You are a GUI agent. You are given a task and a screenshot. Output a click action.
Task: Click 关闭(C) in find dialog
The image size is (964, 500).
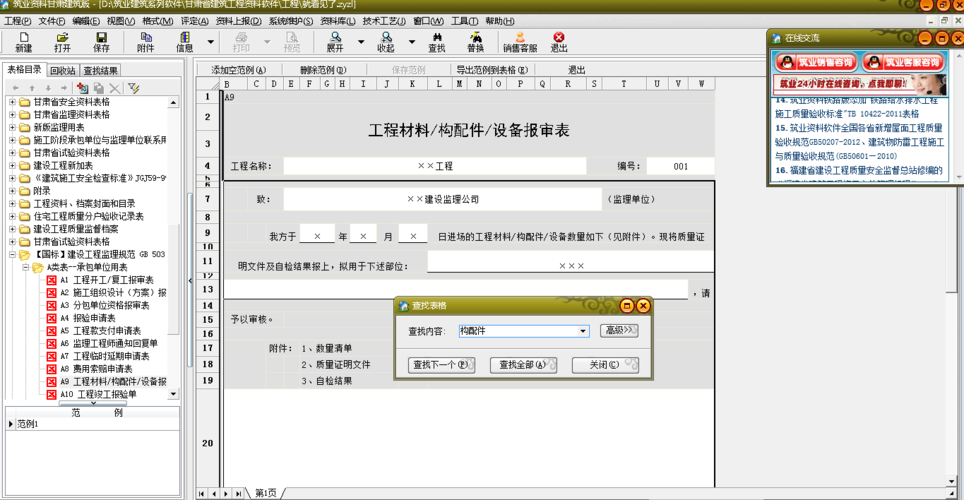(x=605, y=365)
